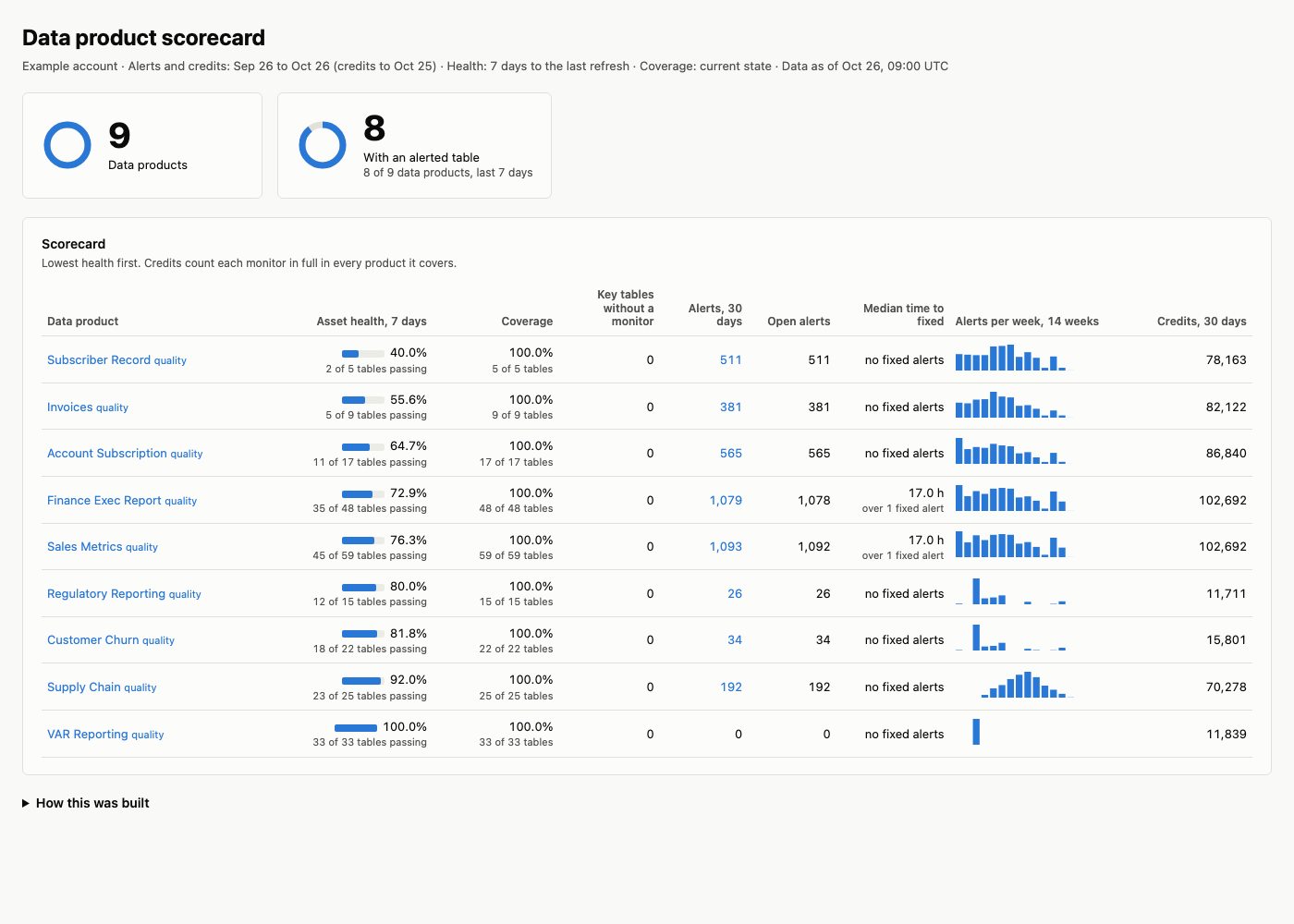
Task: Open the VAR Reporting quality link
Action: tap(105, 735)
